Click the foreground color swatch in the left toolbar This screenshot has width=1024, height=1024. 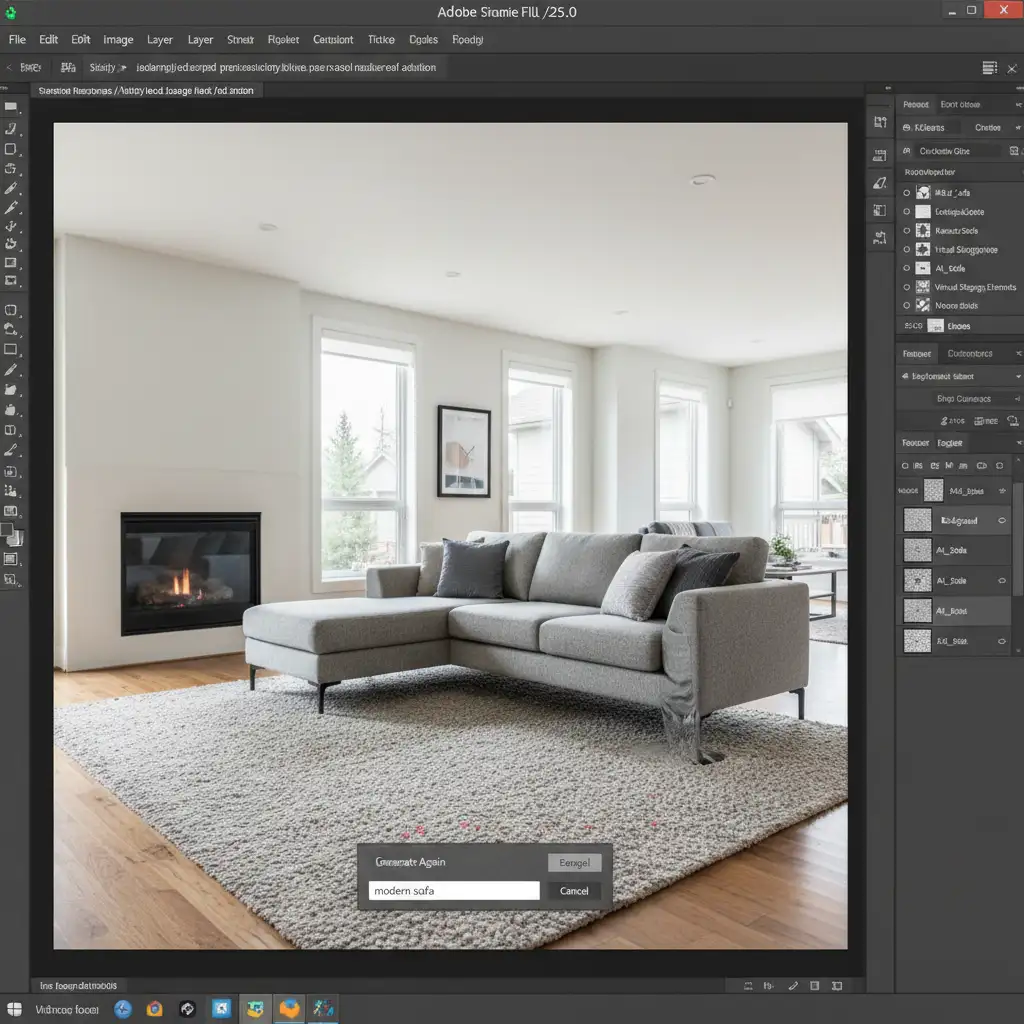pos(7,529)
